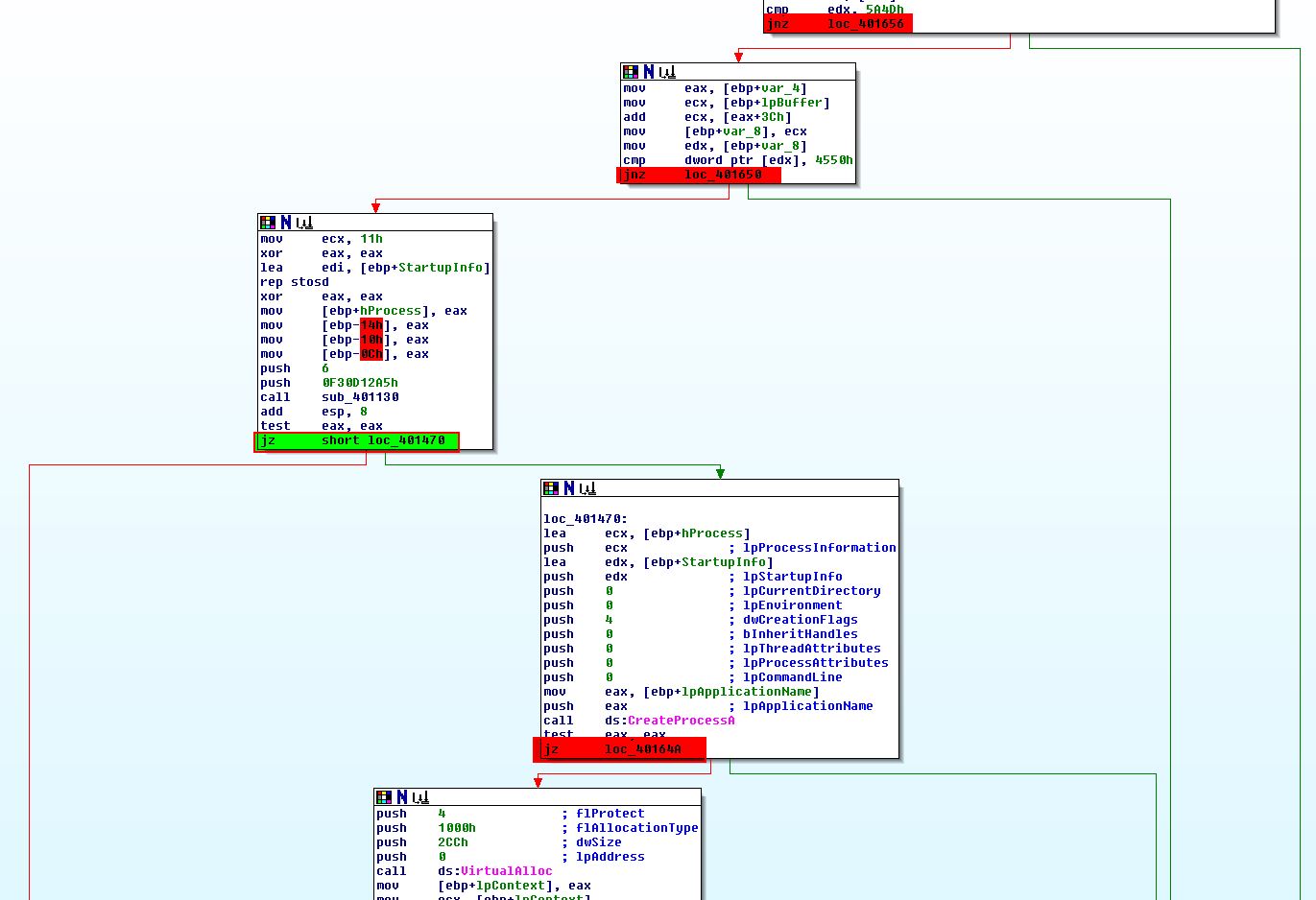Select the flAllocationType 1000h line
This screenshot has height=900, width=1316.
(x=538, y=828)
